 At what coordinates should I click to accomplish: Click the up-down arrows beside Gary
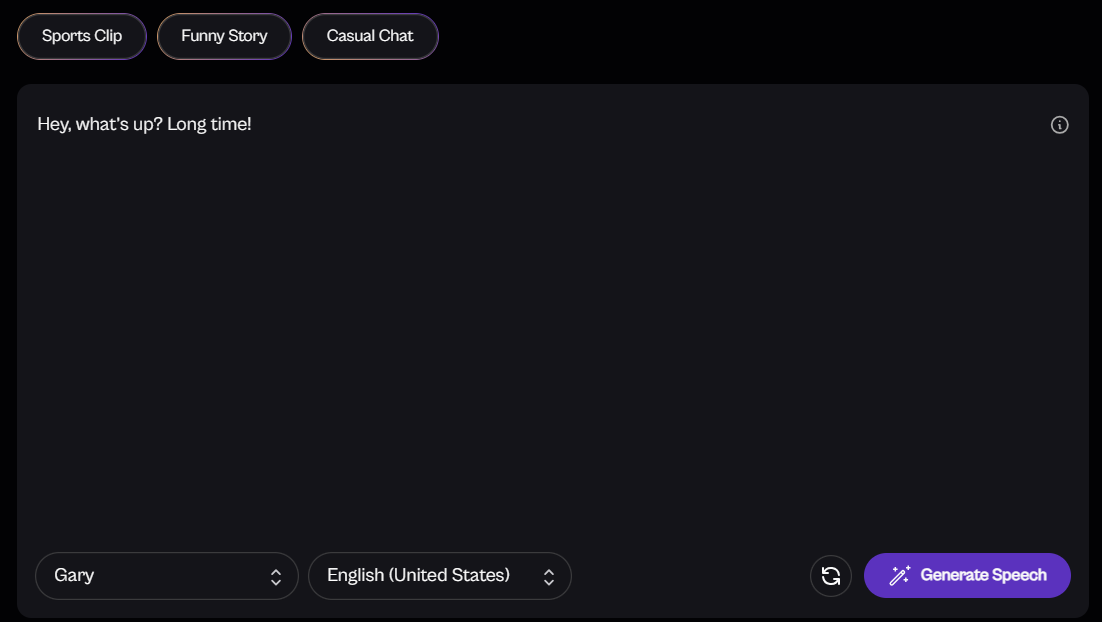pos(276,577)
